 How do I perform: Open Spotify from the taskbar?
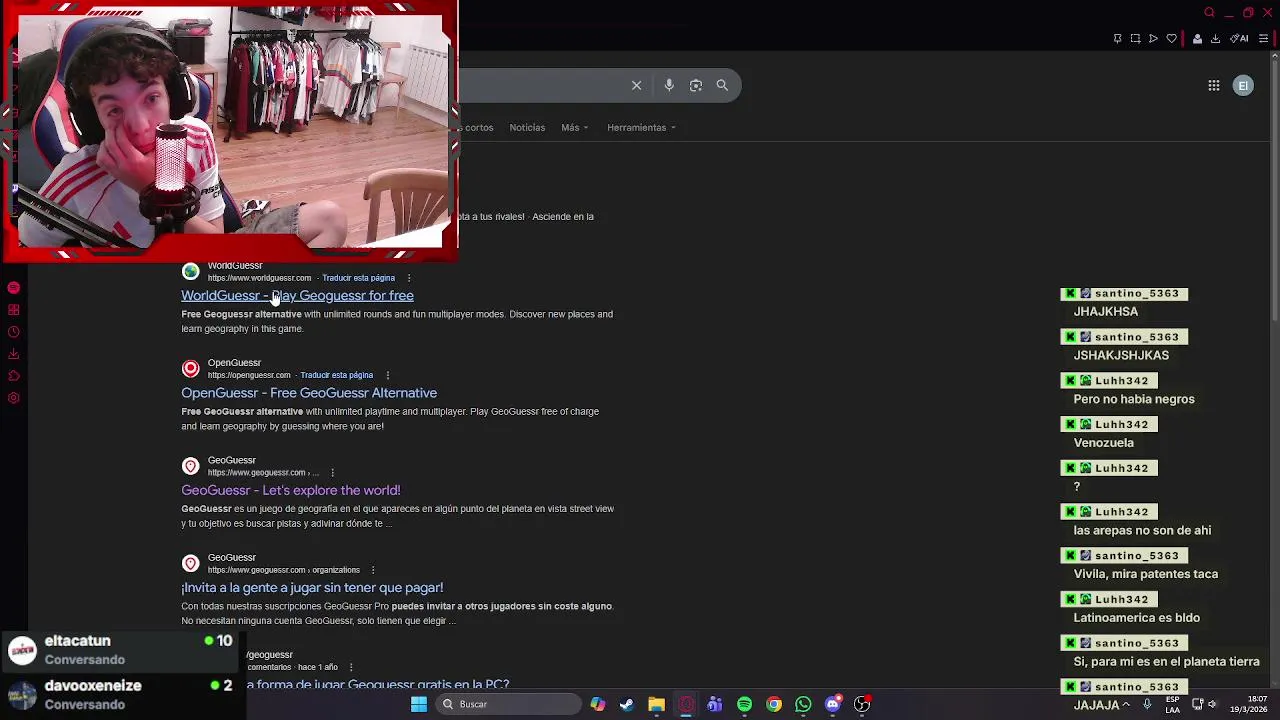(744, 704)
